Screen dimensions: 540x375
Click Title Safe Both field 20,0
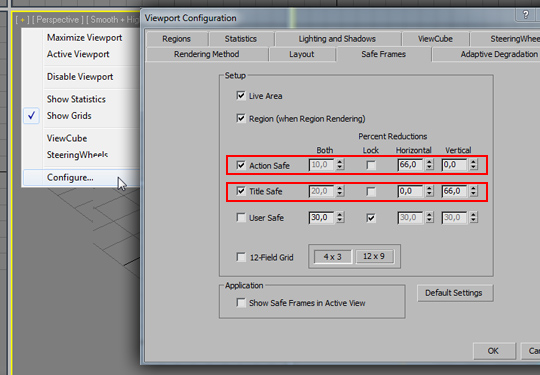(322, 191)
